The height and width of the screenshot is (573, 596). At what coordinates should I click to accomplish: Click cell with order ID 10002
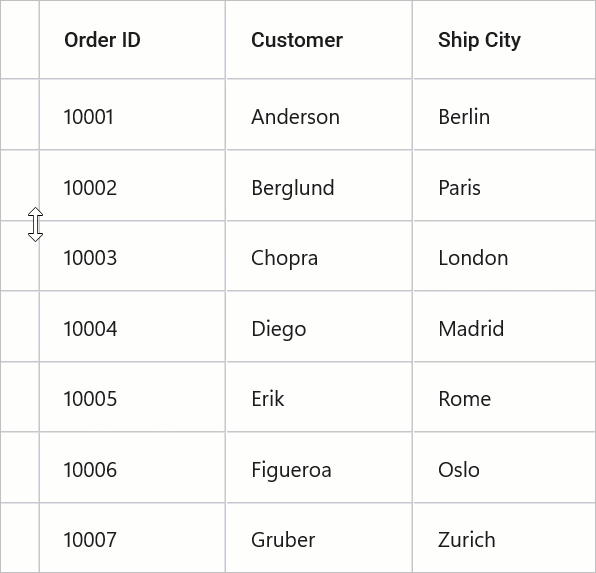132,185
